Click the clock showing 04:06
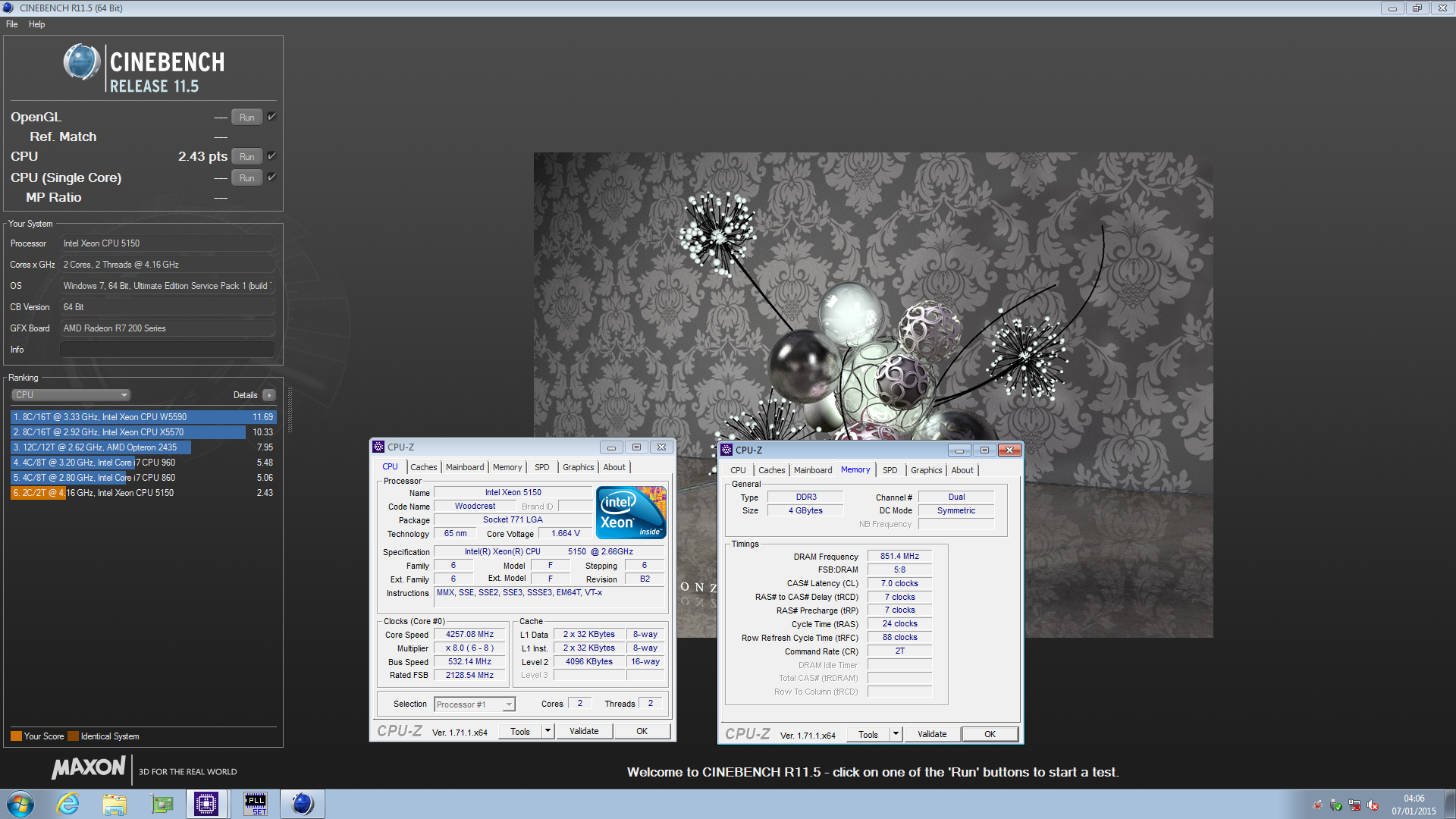This screenshot has width=1456, height=819. tap(1414, 799)
